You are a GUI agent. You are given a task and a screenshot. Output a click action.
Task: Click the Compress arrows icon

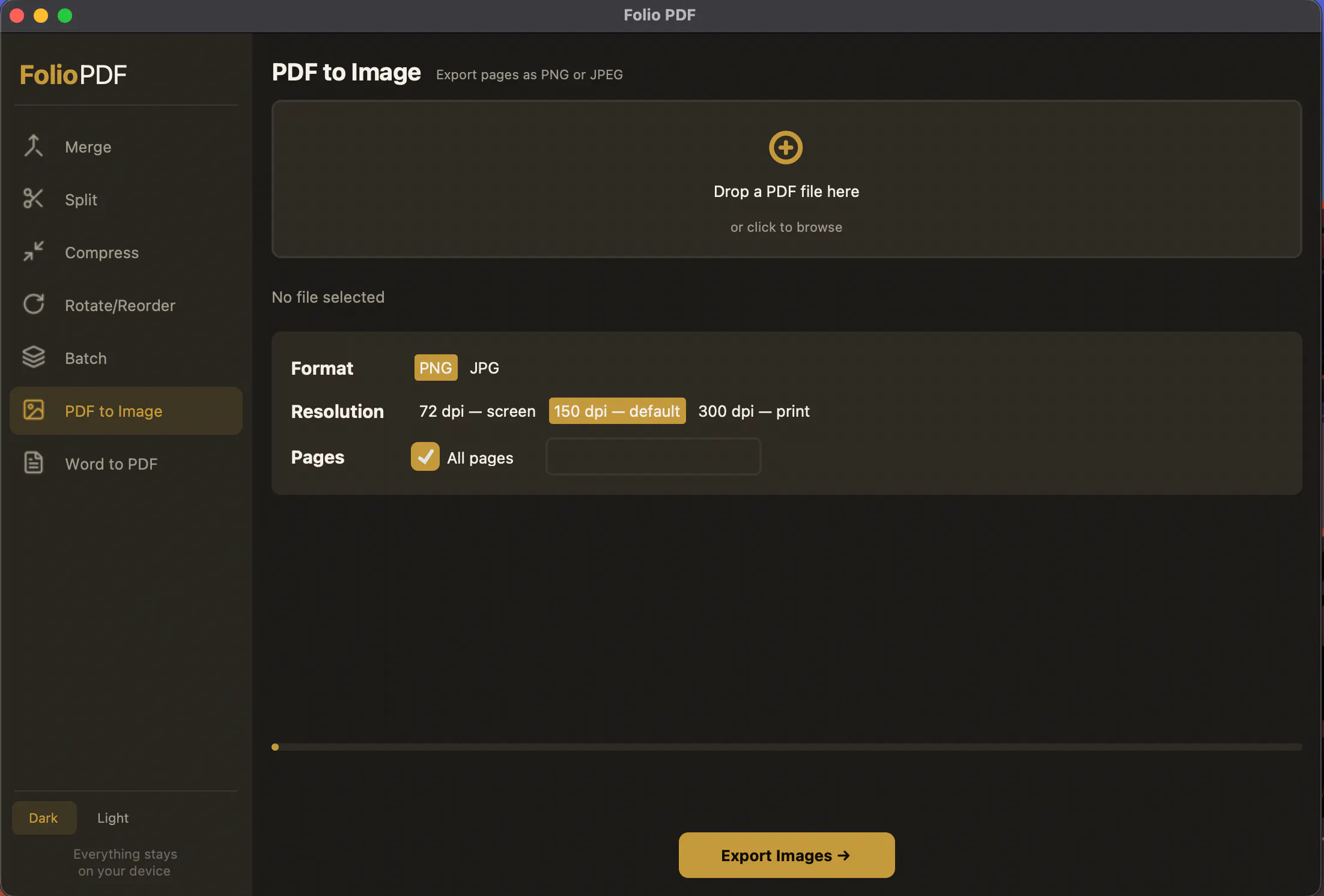click(x=34, y=252)
